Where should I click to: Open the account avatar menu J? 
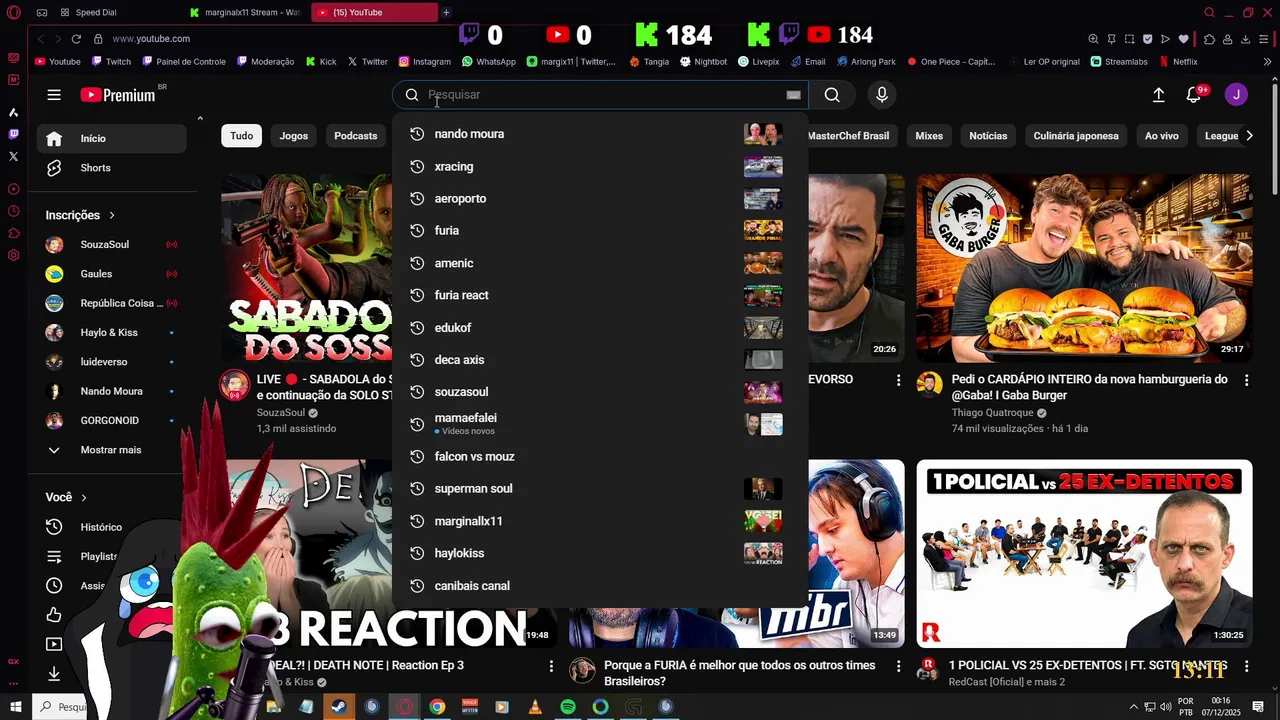1236,95
